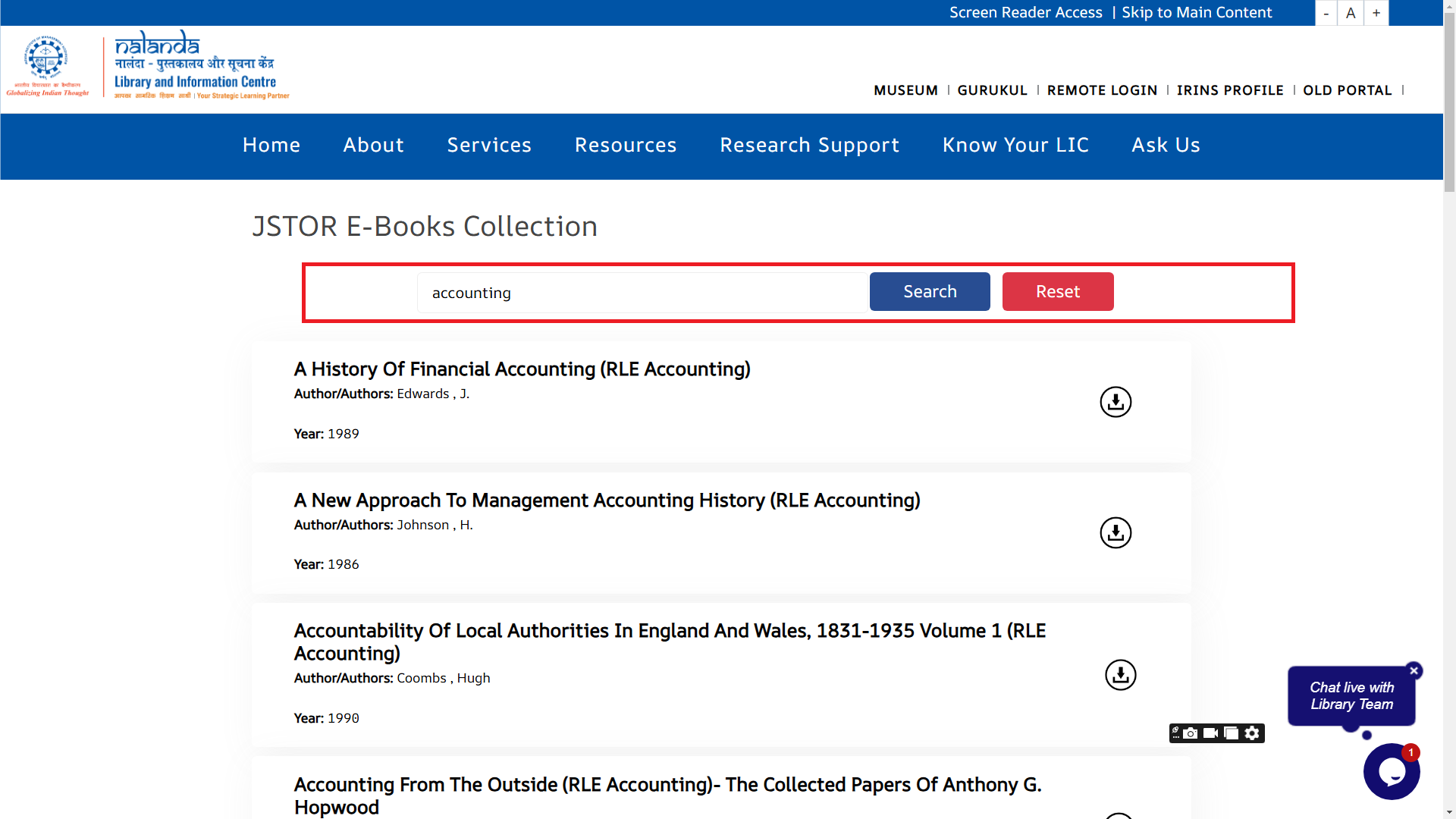The width and height of the screenshot is (1456, 819).
Task: Dismiss the Chat live with Library Team popup
Action: 1414,671
